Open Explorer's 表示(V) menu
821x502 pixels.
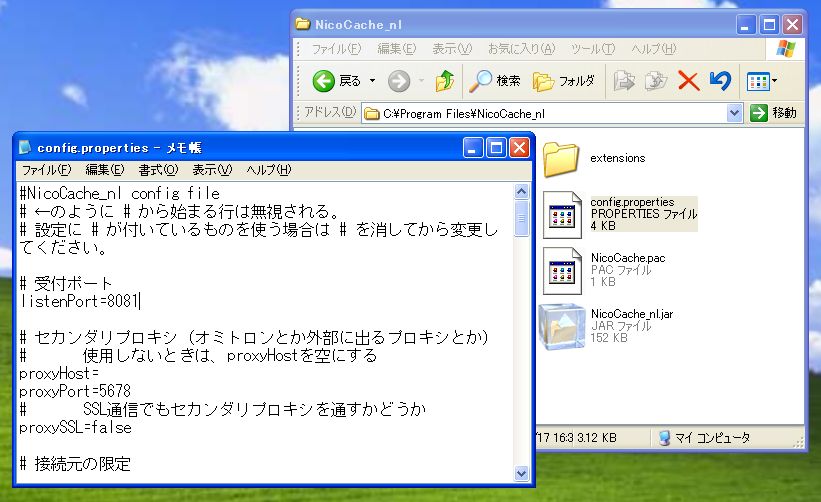click(452, 49)
